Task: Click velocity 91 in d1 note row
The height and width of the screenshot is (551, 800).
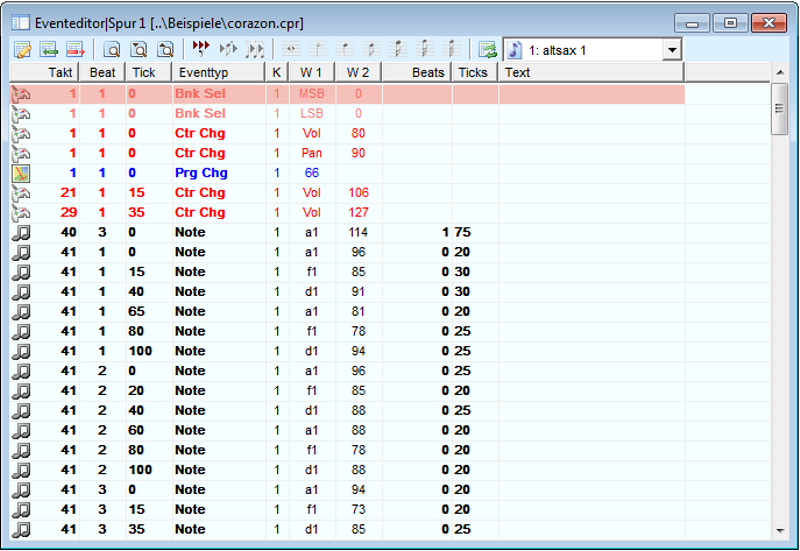Action: tap(358, 292)
